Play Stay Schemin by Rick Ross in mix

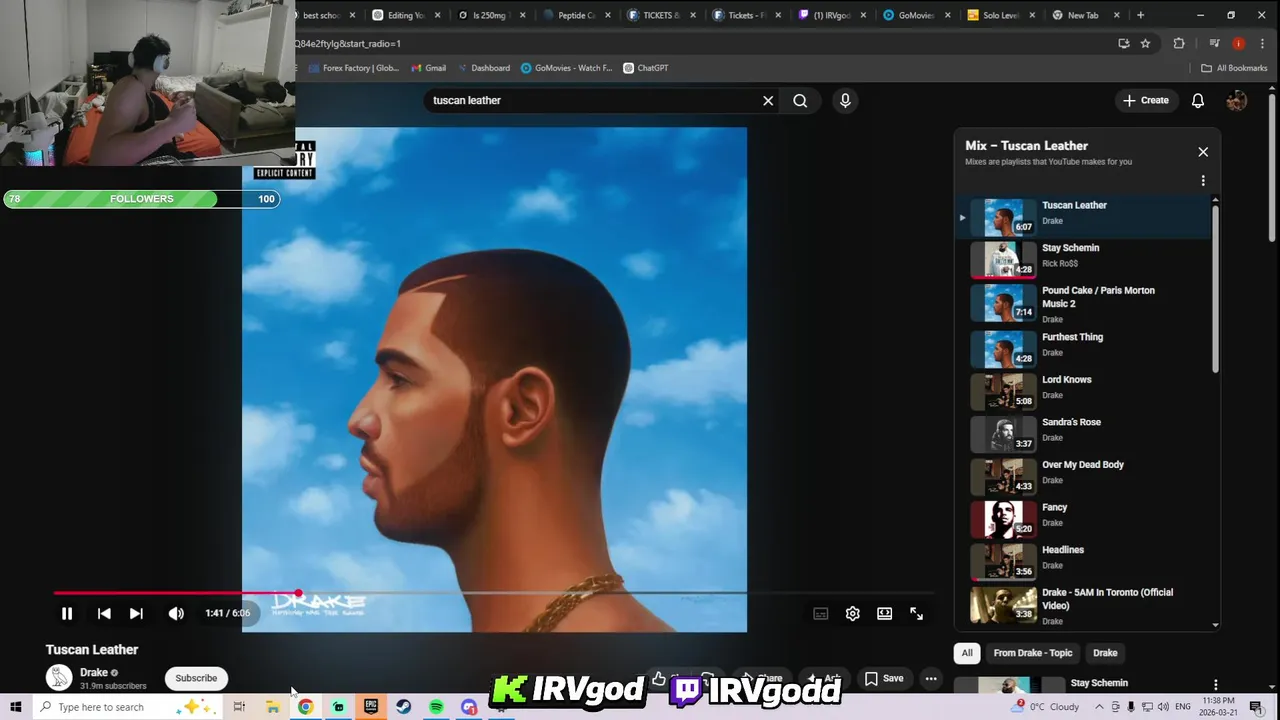(x=1082, y=259)
